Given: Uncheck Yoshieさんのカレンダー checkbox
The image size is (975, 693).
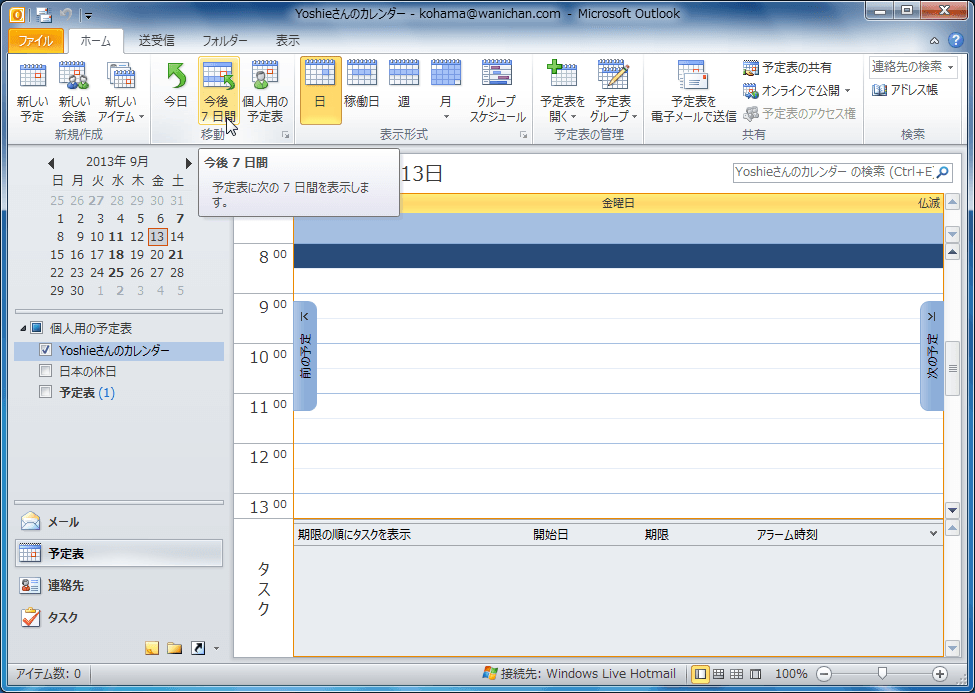Looking at the screenshot, I should [x=45, y=350].
